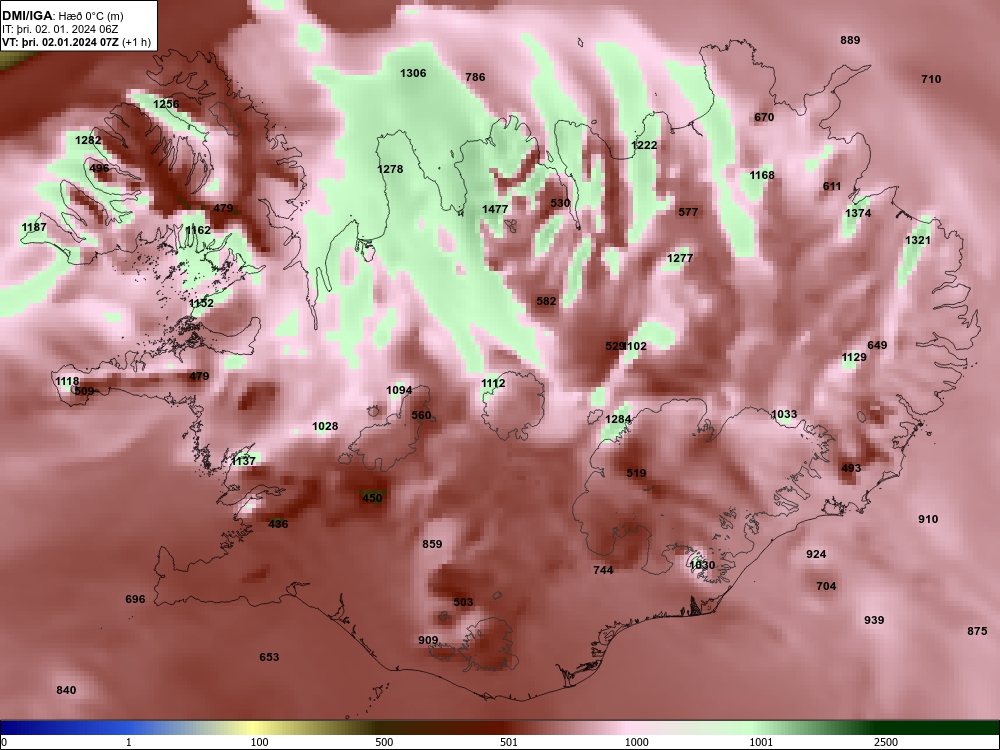
Task: Pick the 509 value label
Action: tap(84, 391)
